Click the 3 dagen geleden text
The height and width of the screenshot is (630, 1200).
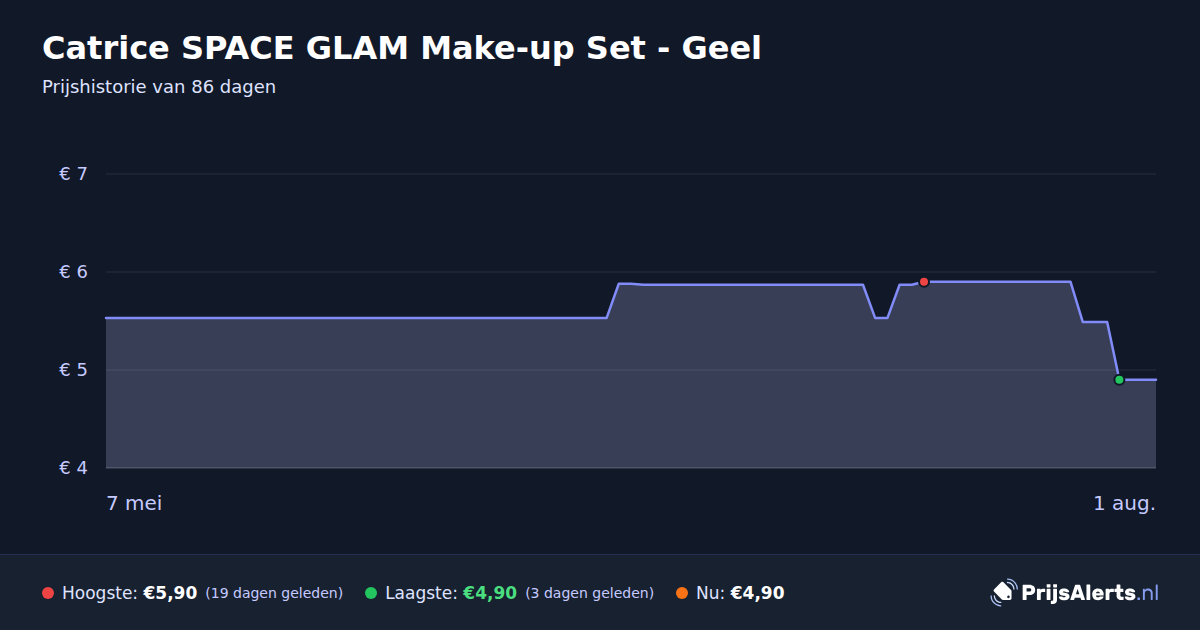(589, 593)
